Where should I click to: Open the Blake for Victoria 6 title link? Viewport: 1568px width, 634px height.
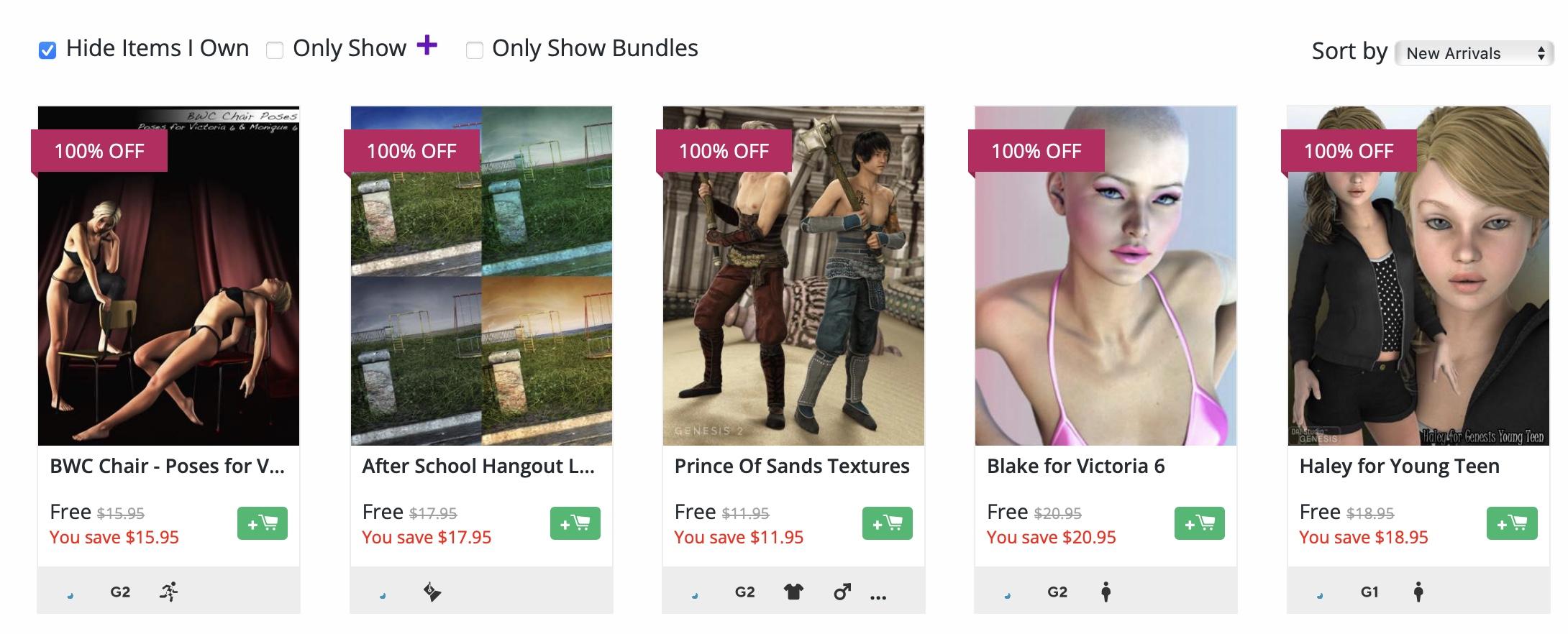(x=1075, y=466)
